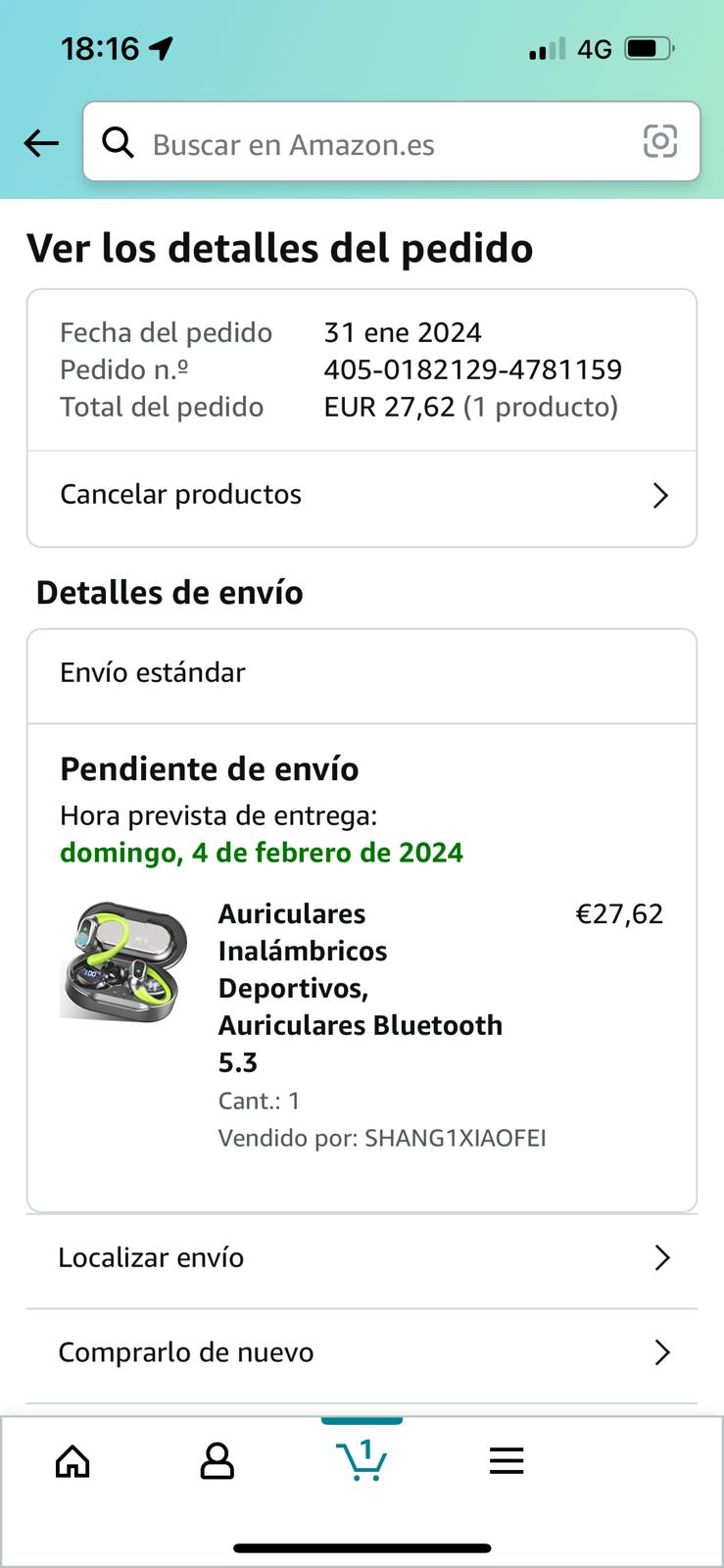The width and height of the screenshot is (724, 1568).
Task: Tap the back arrow icon
Action: point(41,144)
